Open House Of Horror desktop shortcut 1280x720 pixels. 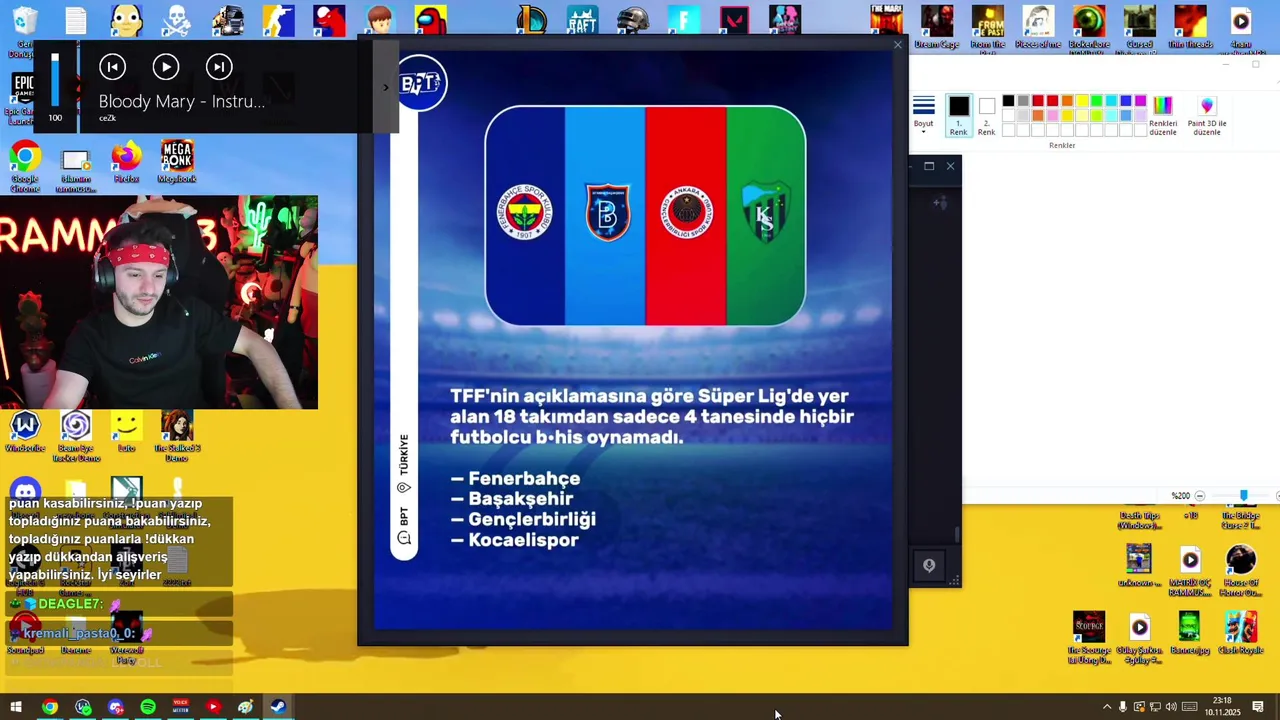pos(1241,571)
